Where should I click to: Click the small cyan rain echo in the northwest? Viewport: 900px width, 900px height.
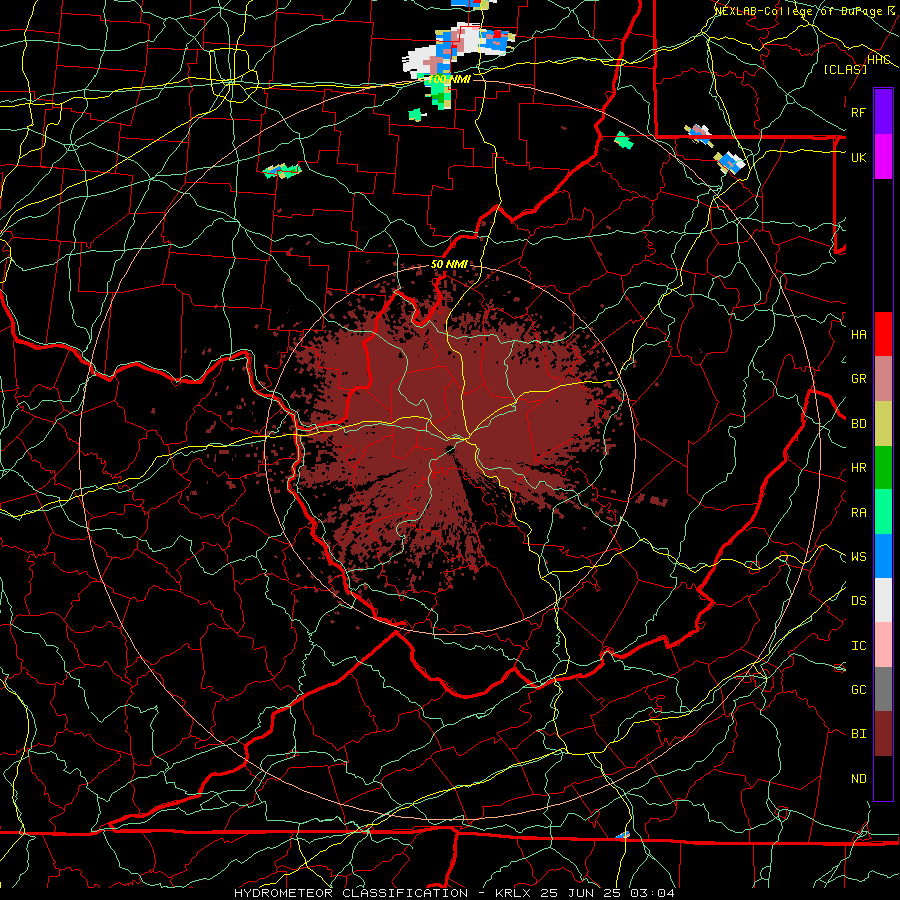pyautogui.click(x=281, y=170)
